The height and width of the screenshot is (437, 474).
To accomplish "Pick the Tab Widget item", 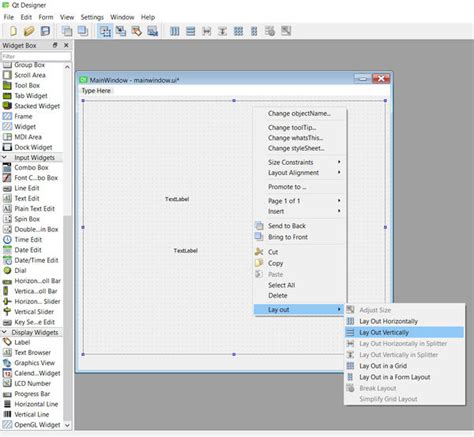I will pyautogui.click(x=31, y=96).
